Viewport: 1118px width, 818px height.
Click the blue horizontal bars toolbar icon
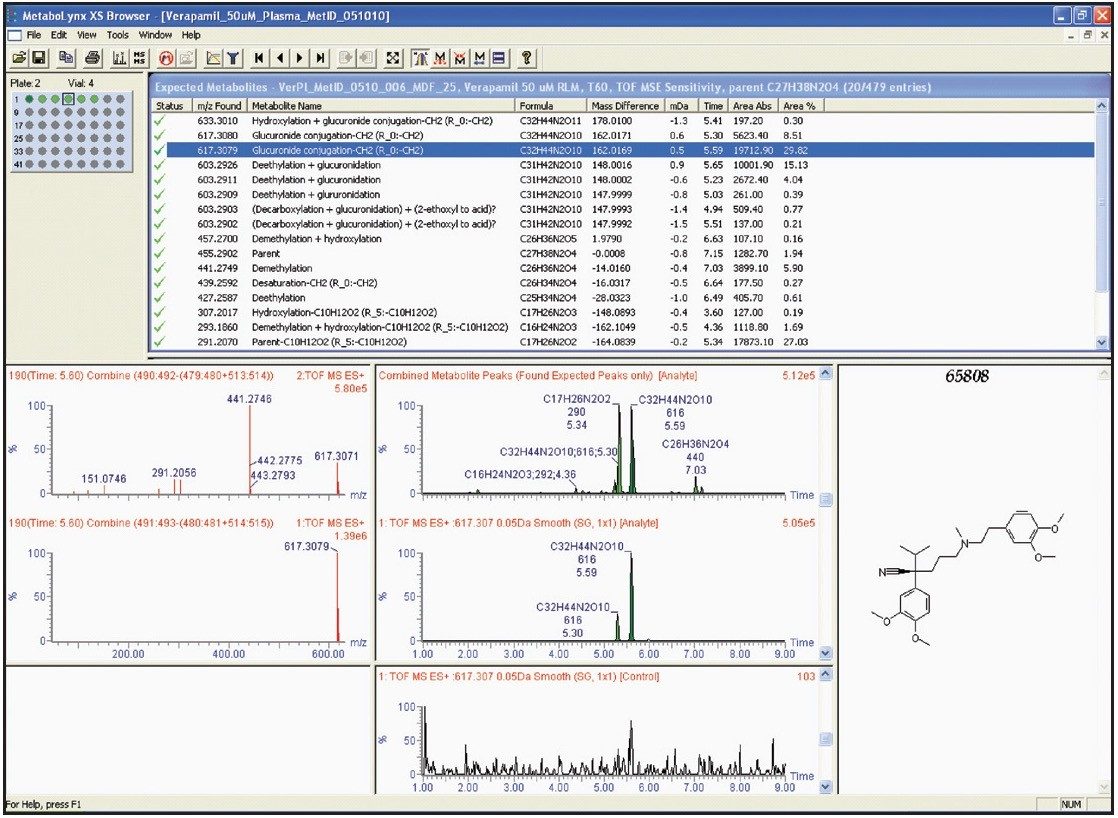click(499, 58)
